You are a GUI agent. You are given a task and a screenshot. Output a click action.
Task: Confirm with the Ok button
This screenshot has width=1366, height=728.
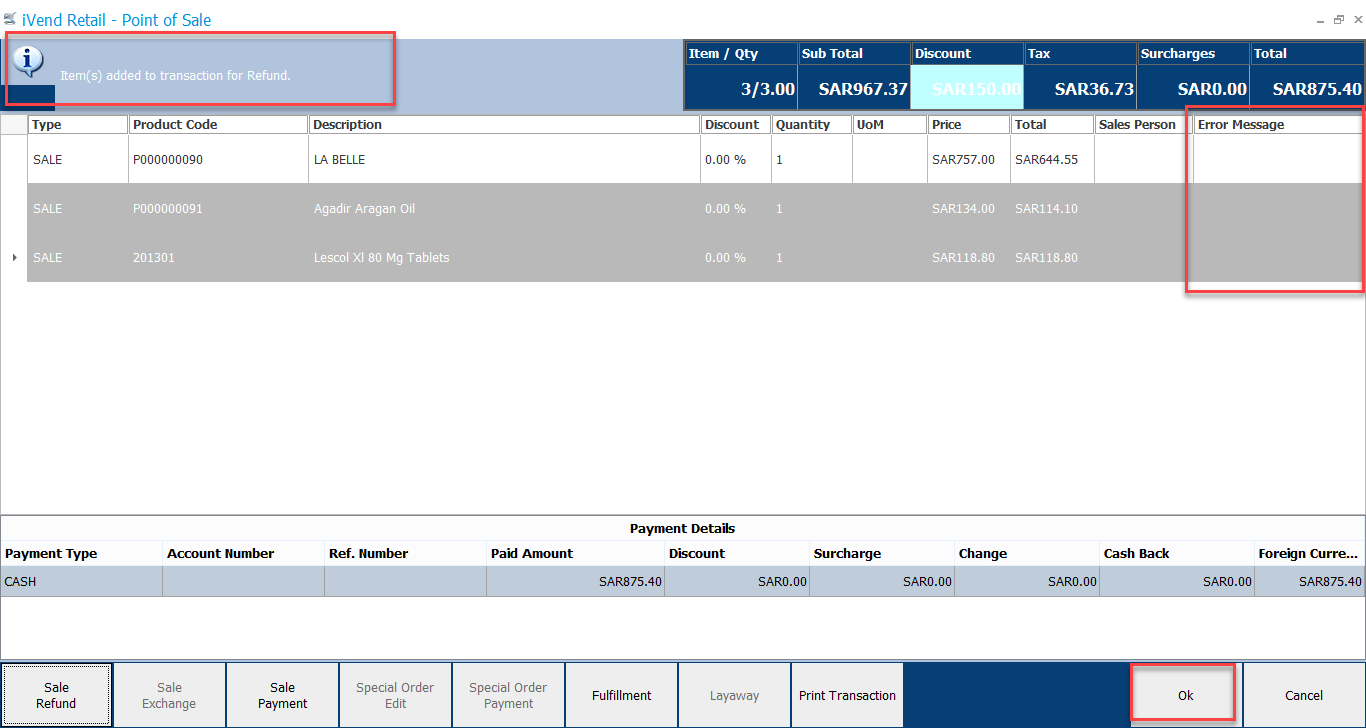[x=1185, y=695]
